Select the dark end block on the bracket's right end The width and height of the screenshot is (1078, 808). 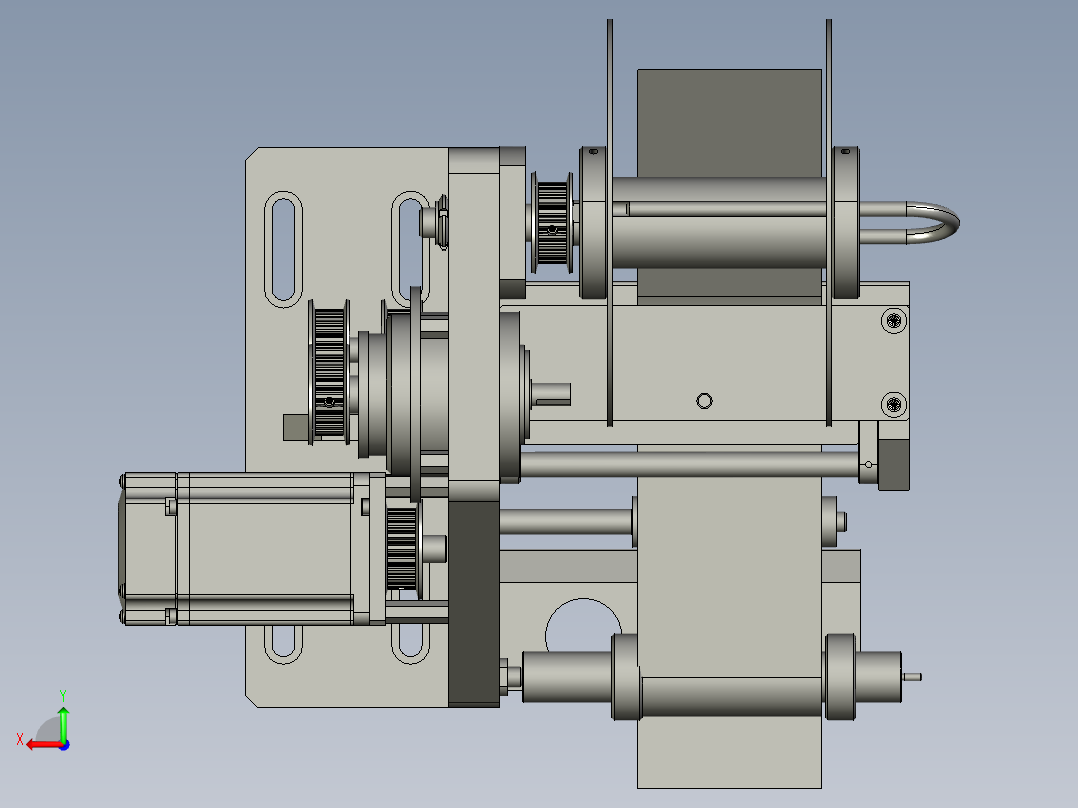[894, 465]
